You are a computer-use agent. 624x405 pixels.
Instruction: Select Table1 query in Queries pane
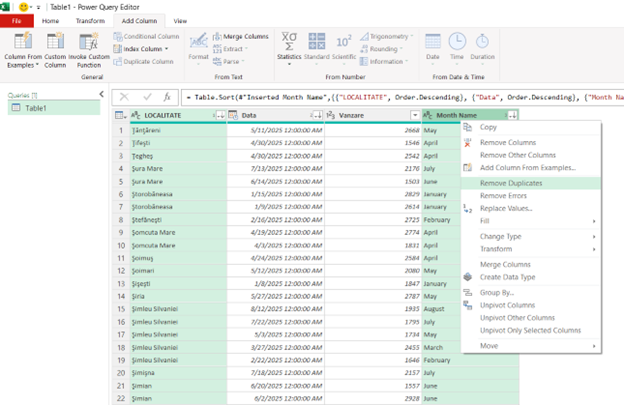coord(54,108)
